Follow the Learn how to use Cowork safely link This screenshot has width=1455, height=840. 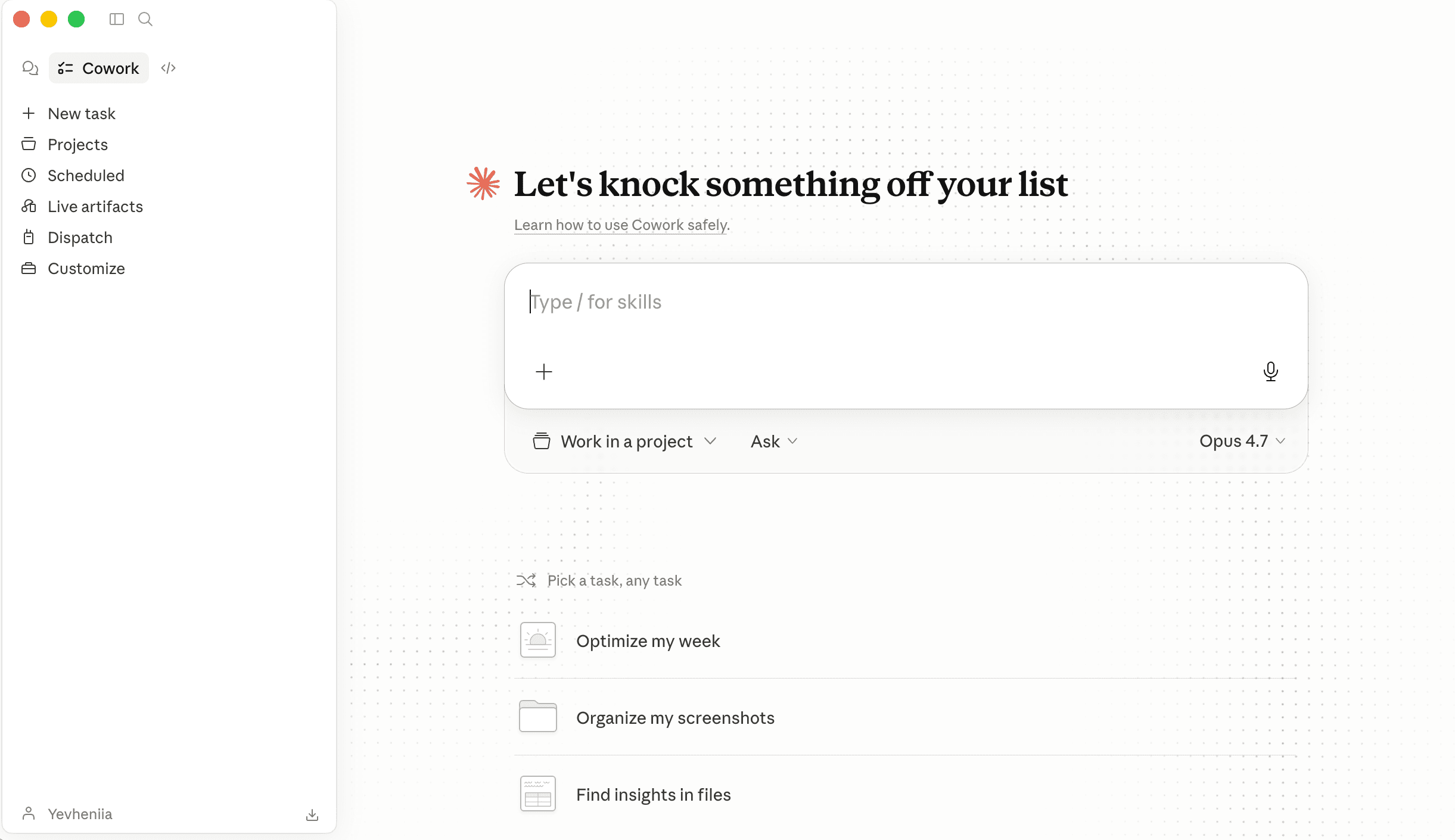click(621, 225)
